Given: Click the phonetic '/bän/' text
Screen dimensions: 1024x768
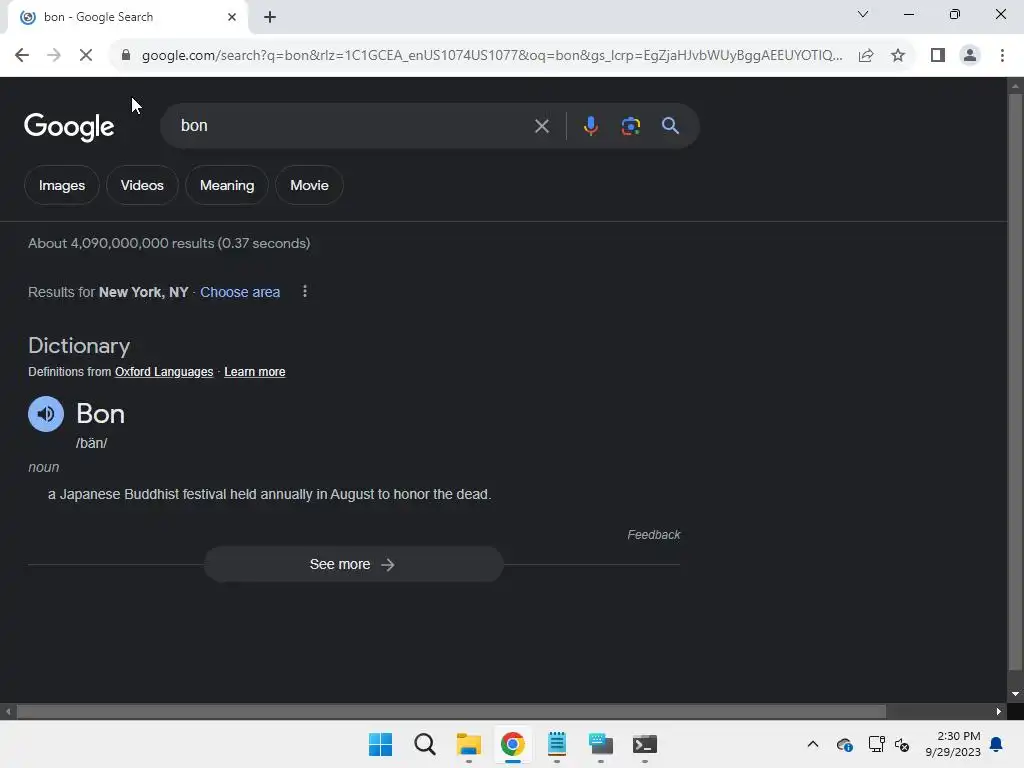Looking at the screenshot, I should [91, 443].
